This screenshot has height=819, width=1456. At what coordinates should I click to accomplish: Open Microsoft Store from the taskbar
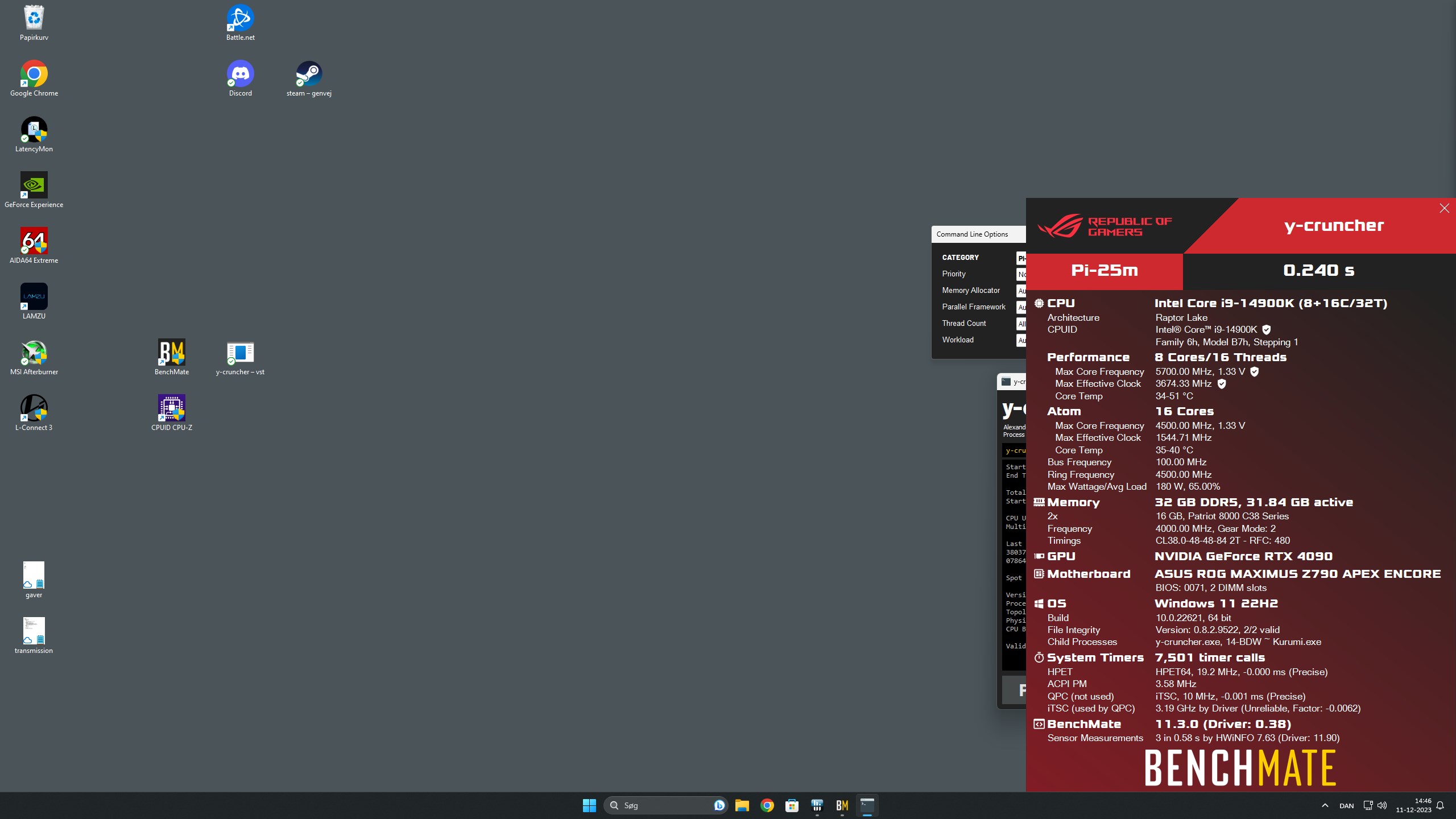pos(792,805)
